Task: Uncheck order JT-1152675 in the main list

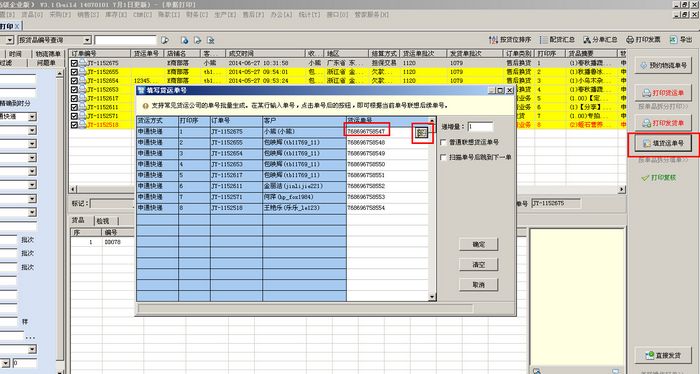Action: 74,63
